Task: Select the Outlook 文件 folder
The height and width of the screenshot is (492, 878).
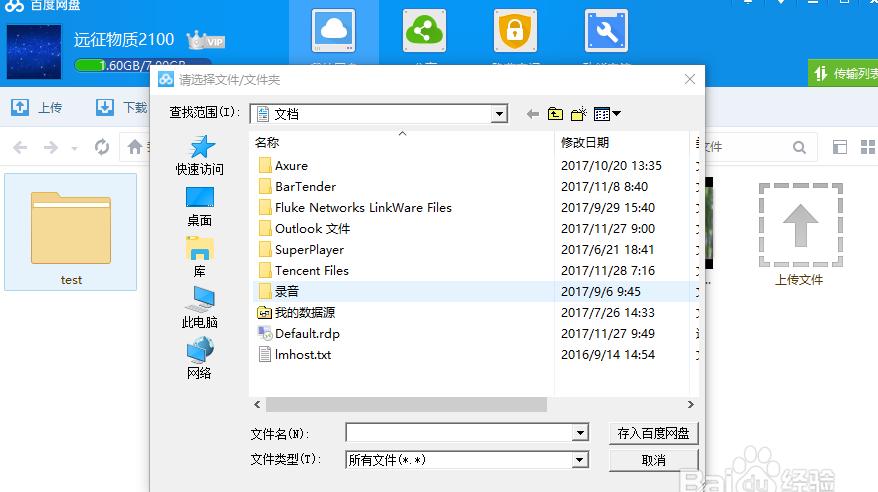Action: (304, 228)
